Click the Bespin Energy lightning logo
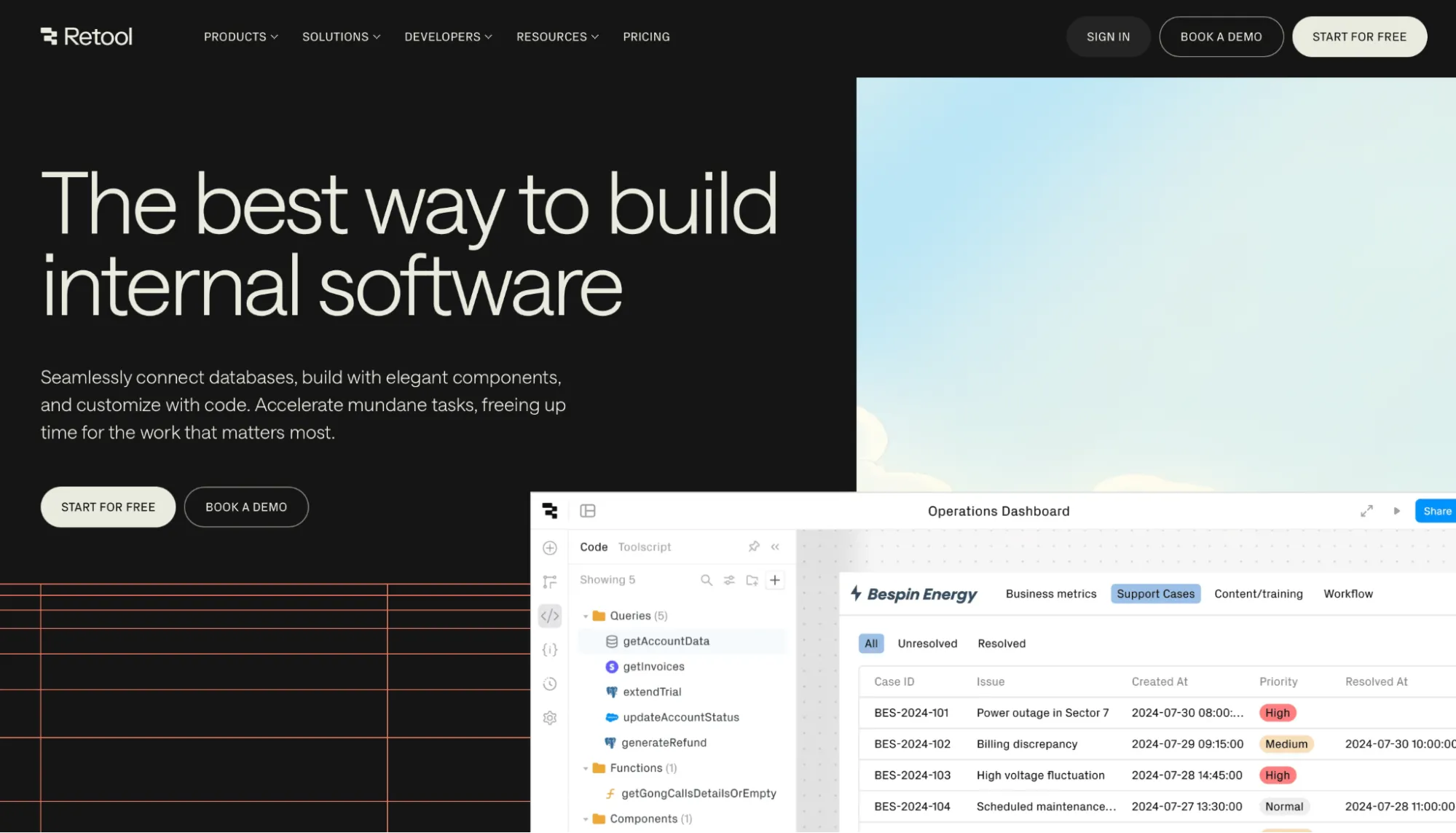Image resolution: width=1456 pixels, height=833 pixels. (x=857, y=593)
